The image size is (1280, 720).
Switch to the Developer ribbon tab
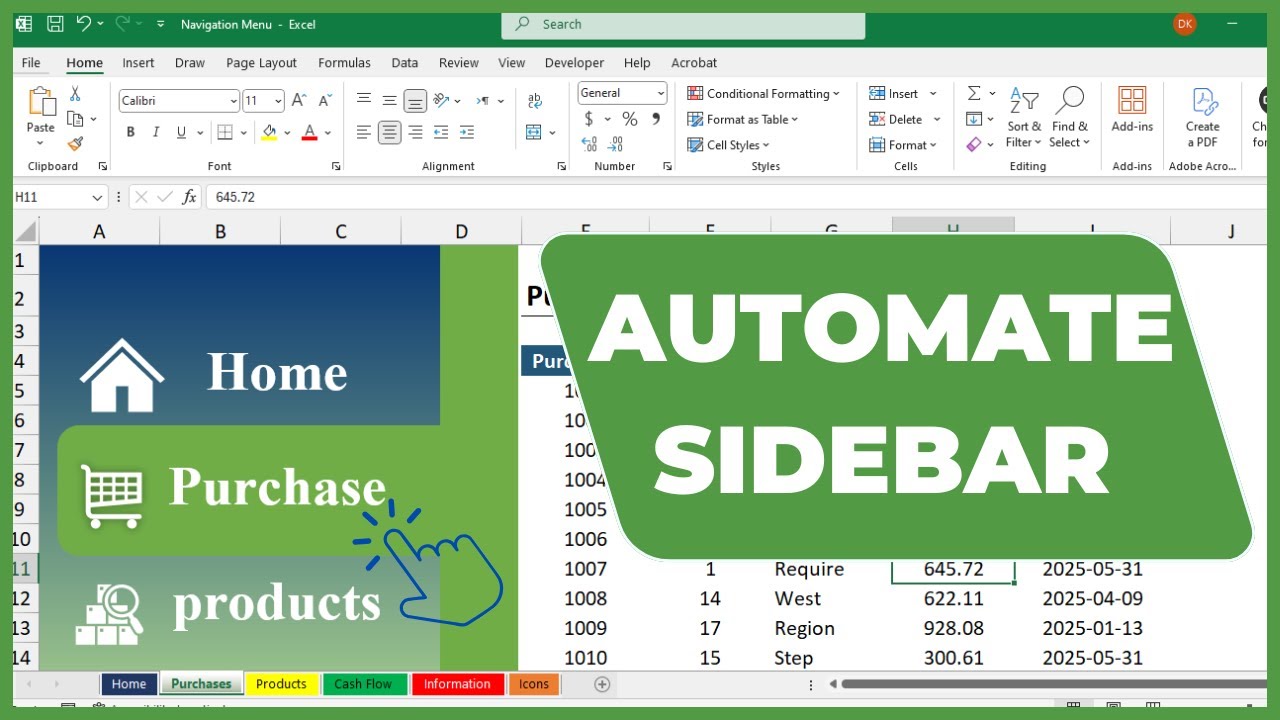pyautogui.click(x=574, y=62)
